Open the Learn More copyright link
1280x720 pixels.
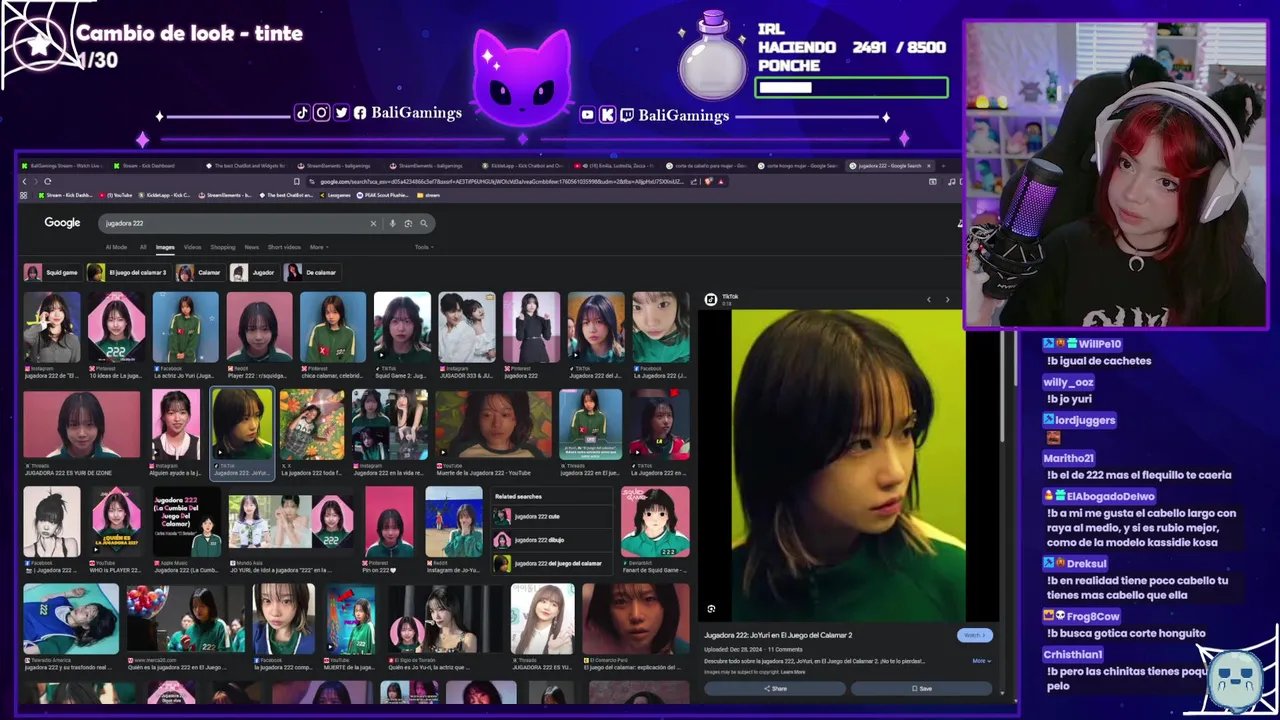coord(793,672)
